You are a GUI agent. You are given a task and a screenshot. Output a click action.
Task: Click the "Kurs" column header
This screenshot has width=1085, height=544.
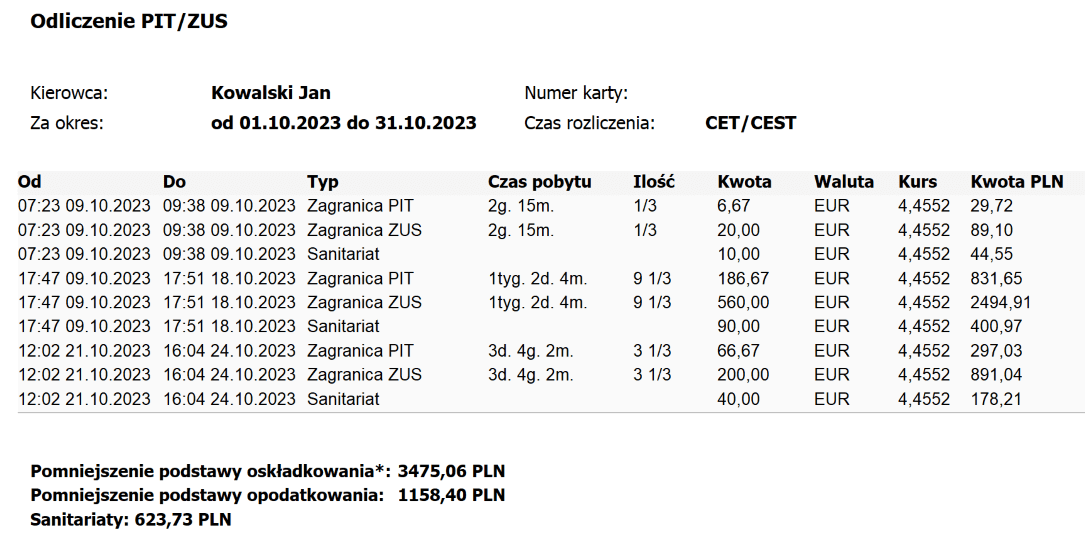click(x=918, y=182)
